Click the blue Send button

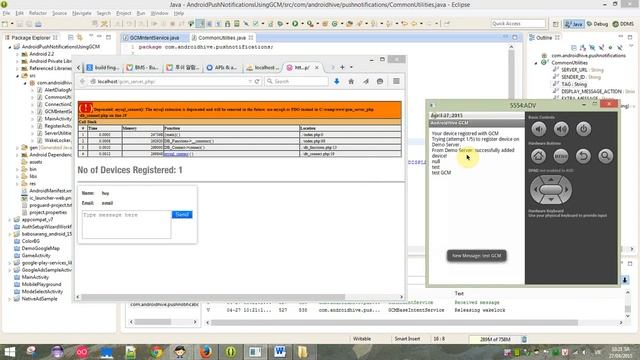[x=182, y=214]
